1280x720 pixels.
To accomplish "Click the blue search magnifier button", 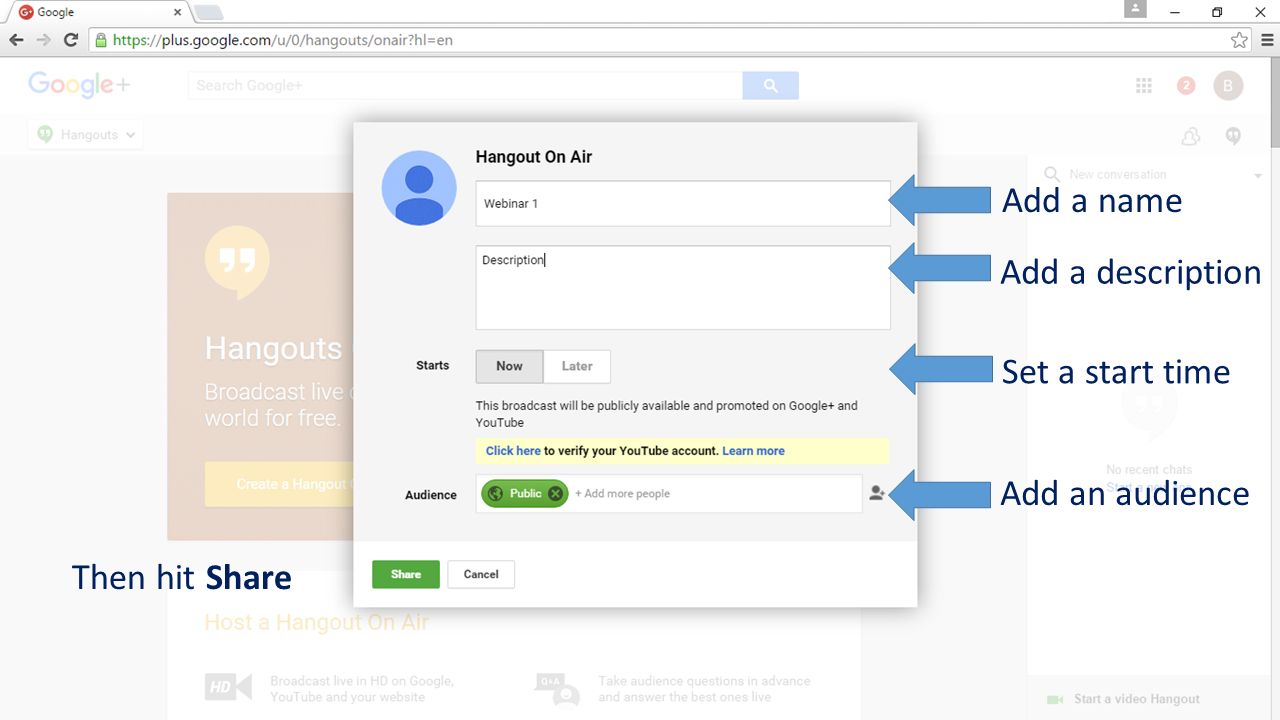I will tap(770, 85).
